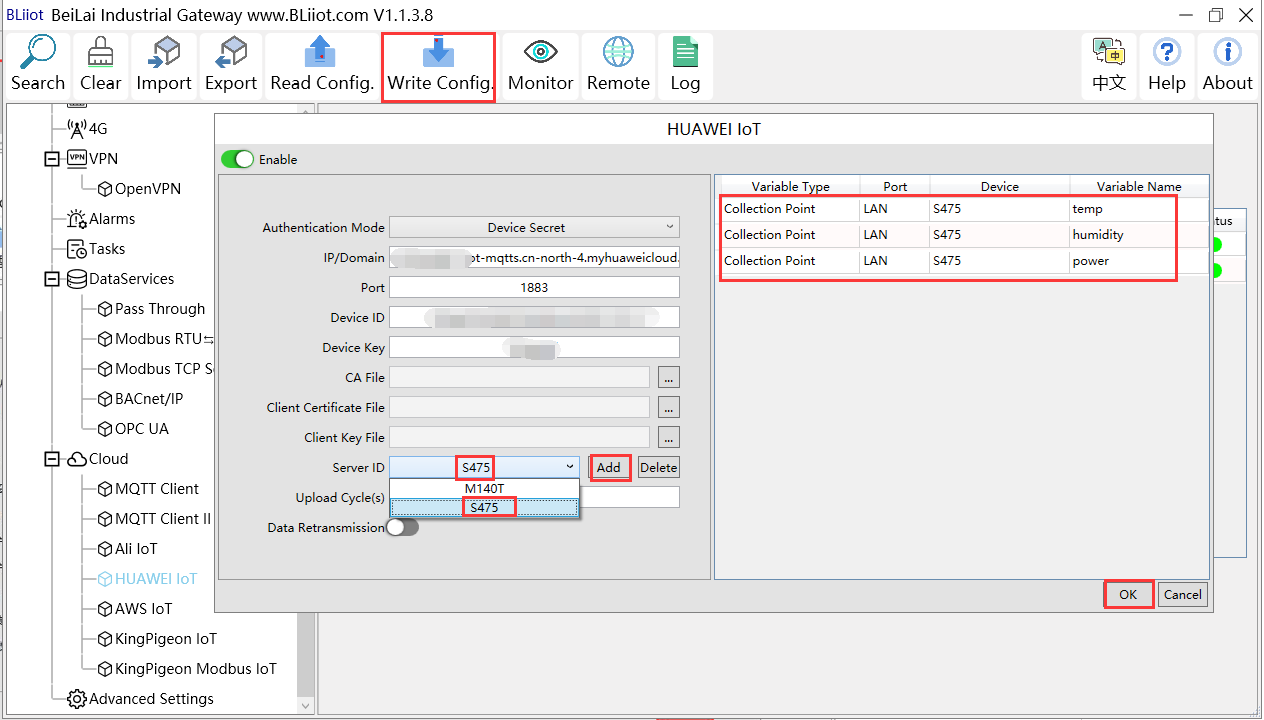Click the Clear toolbar icon

tap(100, 66)
